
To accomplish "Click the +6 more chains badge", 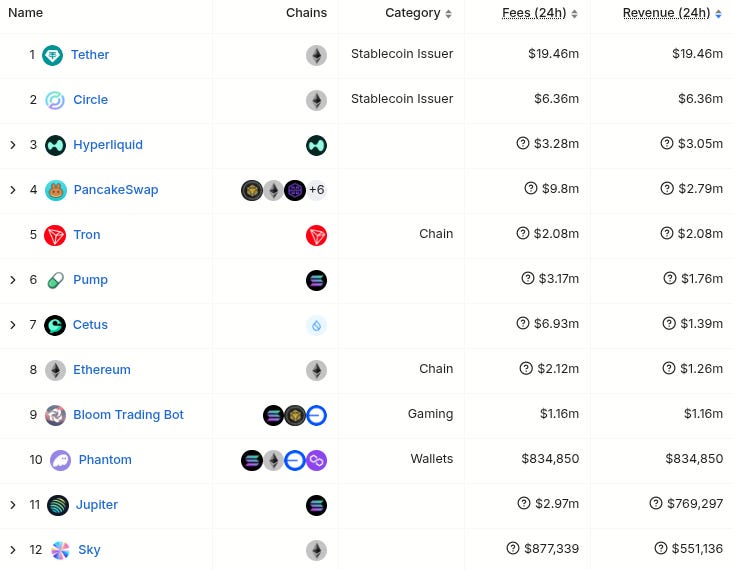I will pyautogui.click(x=317, y=190).
